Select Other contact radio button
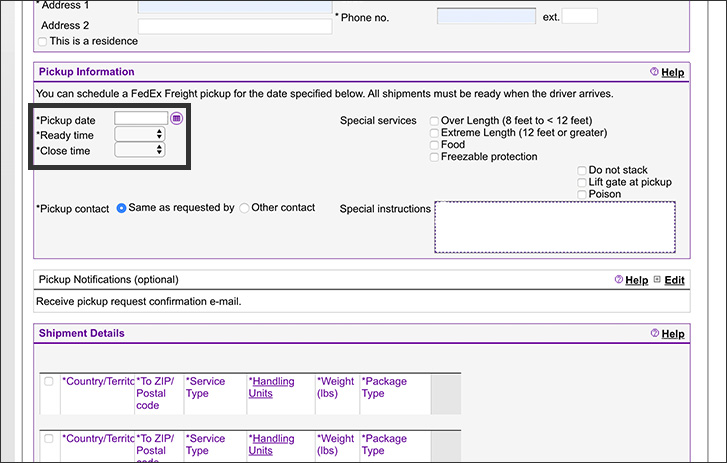This screenshot has width=727, height=463. [x=244, y=208]
